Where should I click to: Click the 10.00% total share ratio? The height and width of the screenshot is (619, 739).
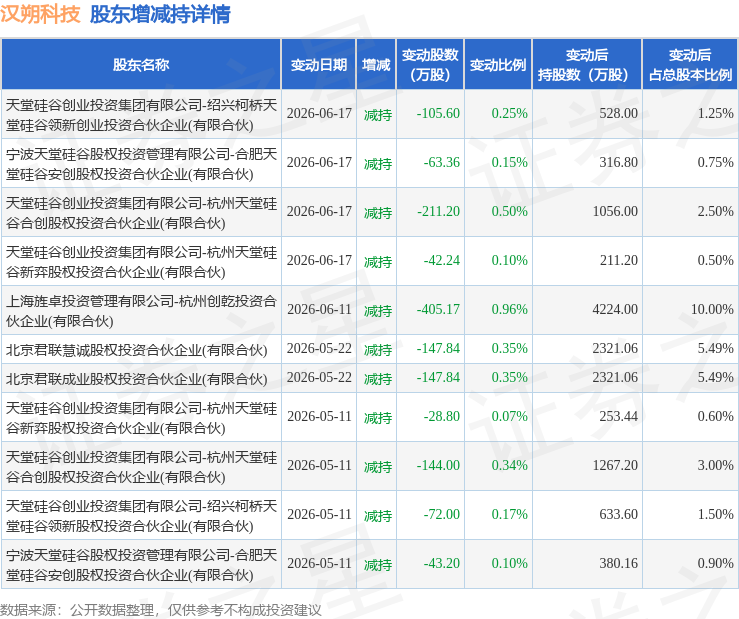click(x=712, y=309)
